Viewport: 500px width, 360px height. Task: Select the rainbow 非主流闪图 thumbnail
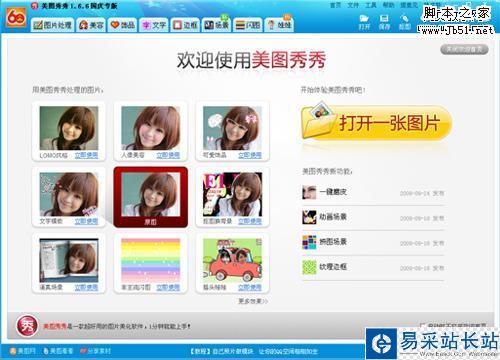(151, 260)
